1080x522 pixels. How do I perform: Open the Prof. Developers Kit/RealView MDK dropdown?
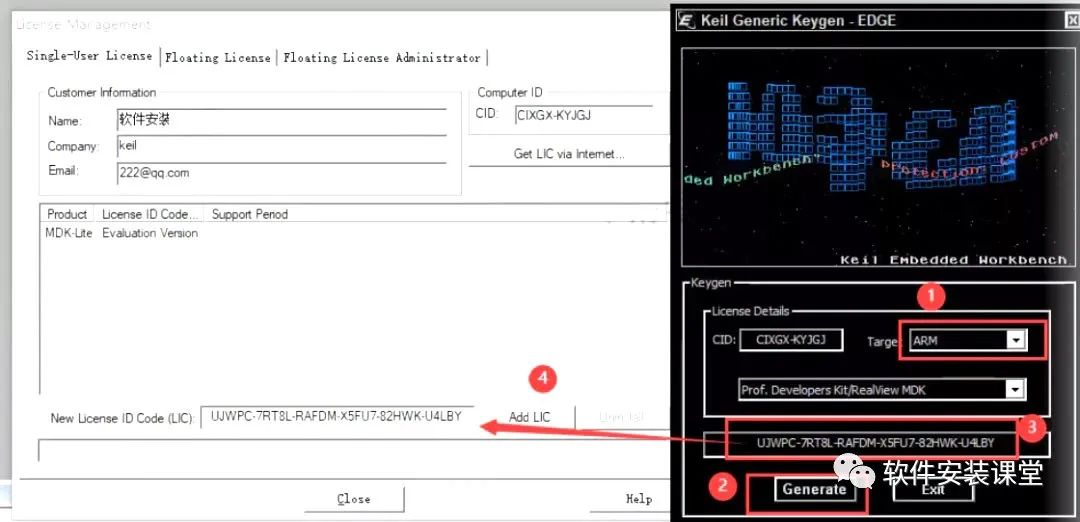pos(882,390)
